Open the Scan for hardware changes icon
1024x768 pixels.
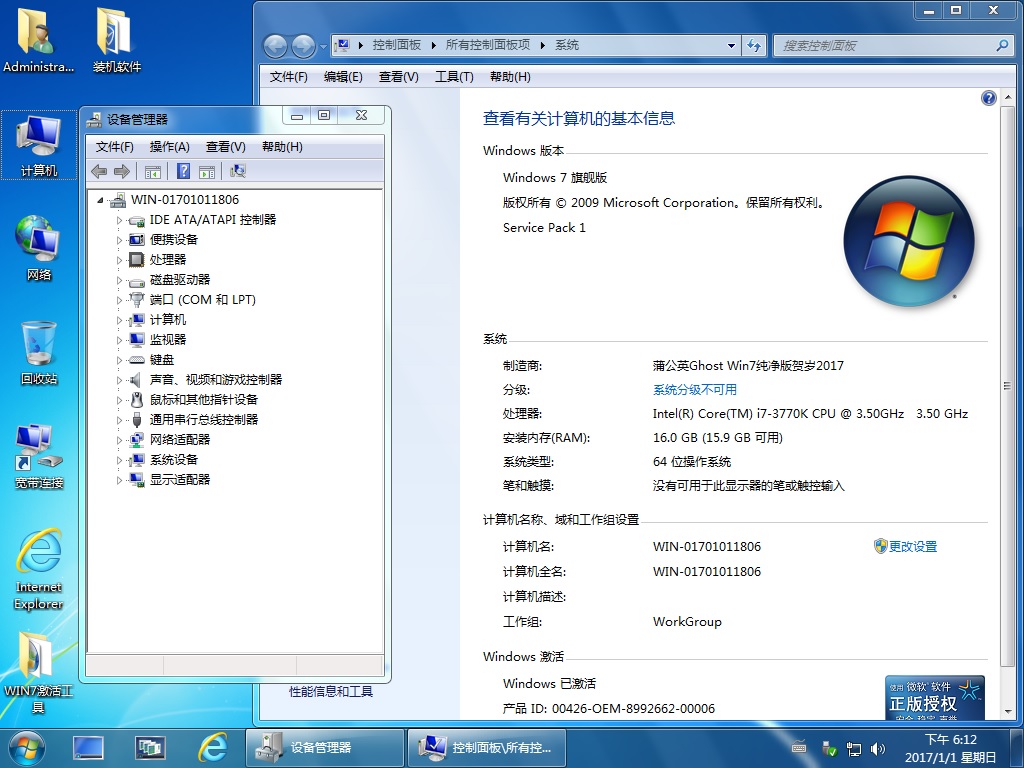239,170
